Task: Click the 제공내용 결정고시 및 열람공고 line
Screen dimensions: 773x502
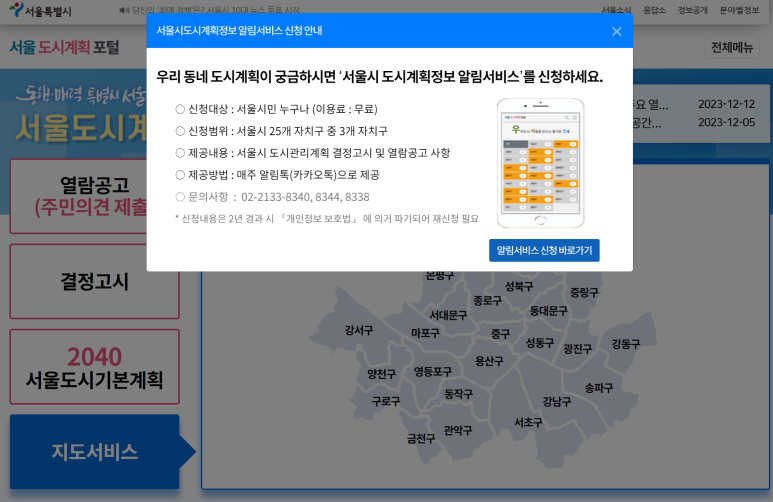Action: (x=313, y=153)
